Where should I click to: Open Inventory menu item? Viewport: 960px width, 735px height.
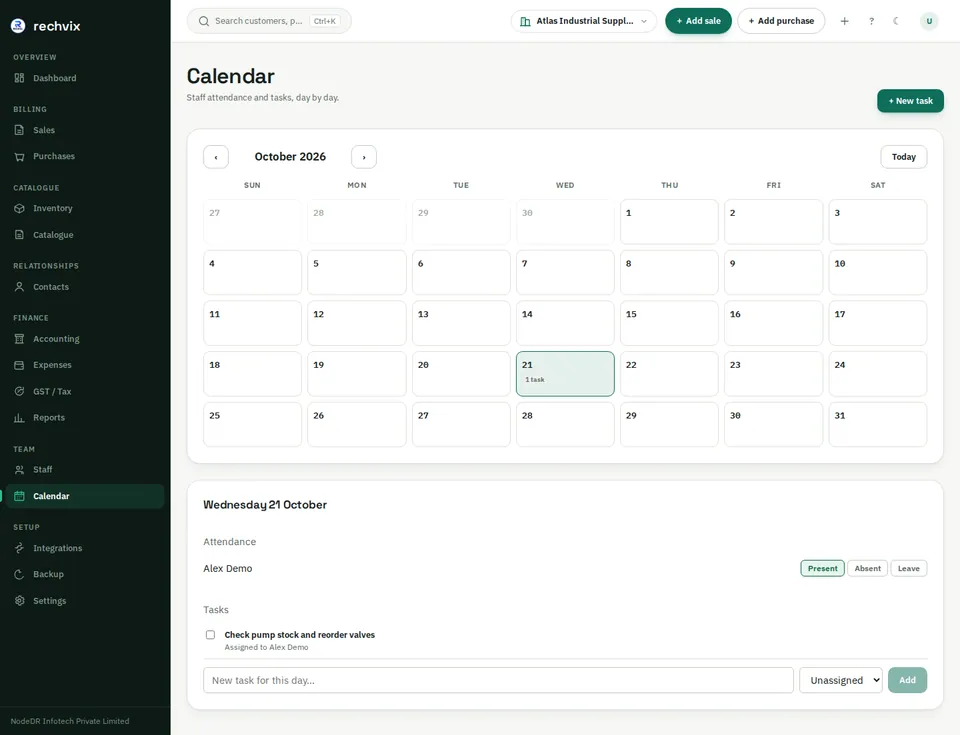click(x=84, y=208)
